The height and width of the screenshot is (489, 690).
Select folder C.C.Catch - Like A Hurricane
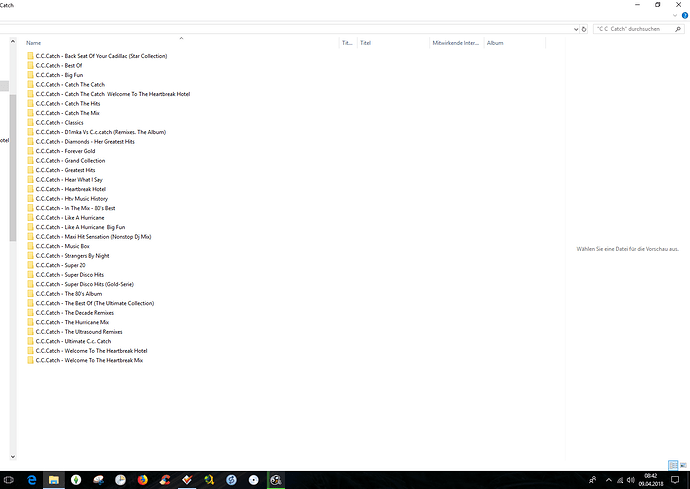pos(66,217)
